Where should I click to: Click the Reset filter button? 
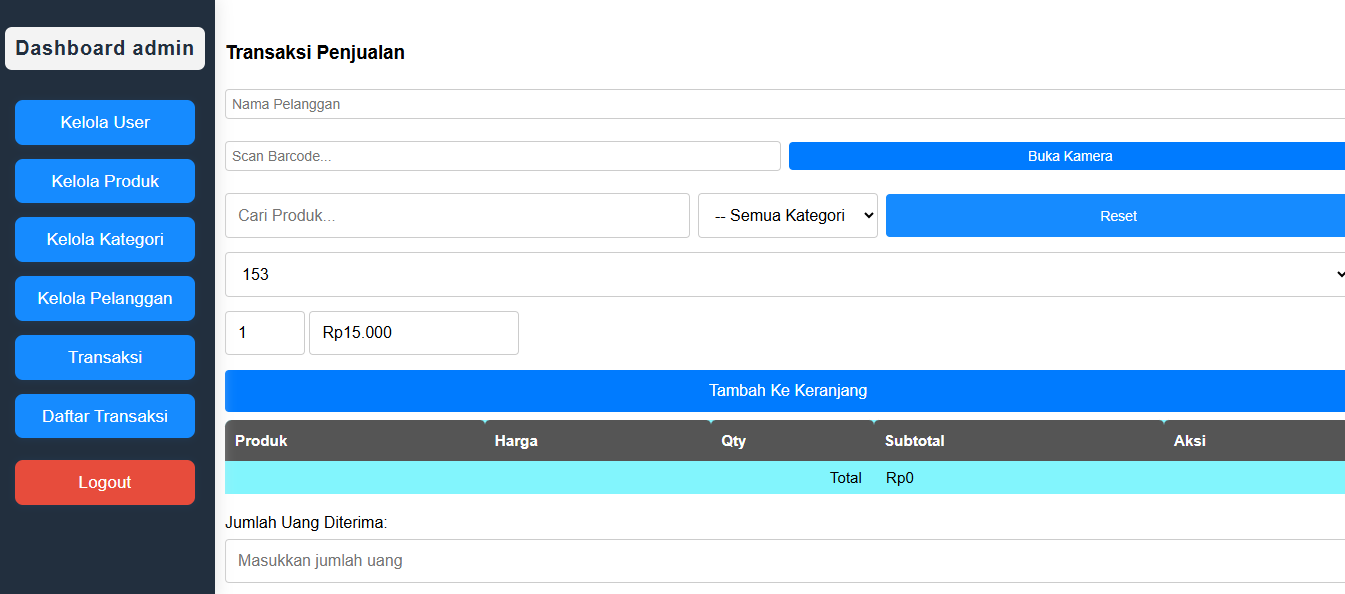tap(1117, 215)
